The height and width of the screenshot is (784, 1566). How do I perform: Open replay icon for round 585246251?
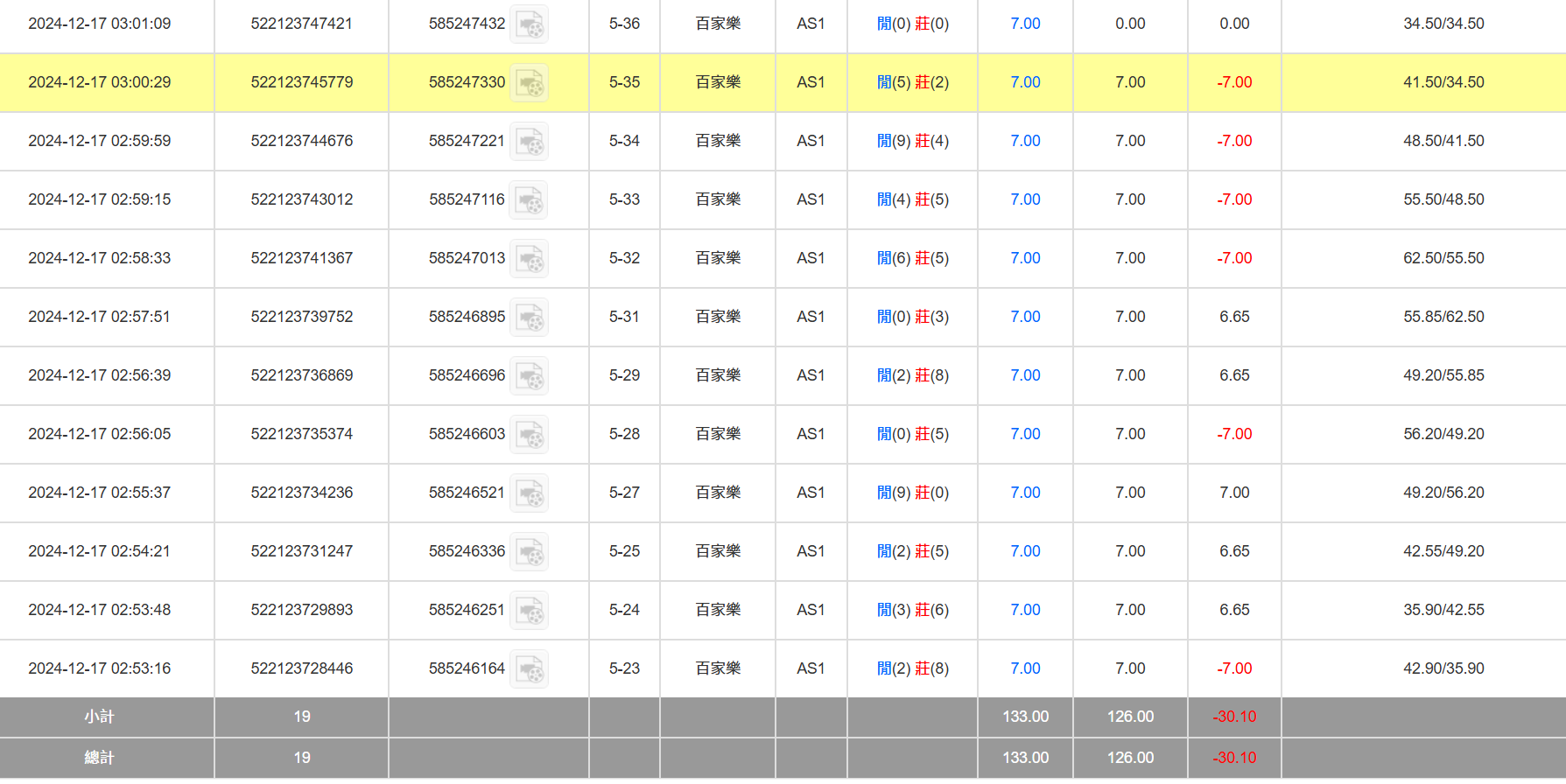click(529, 611)
